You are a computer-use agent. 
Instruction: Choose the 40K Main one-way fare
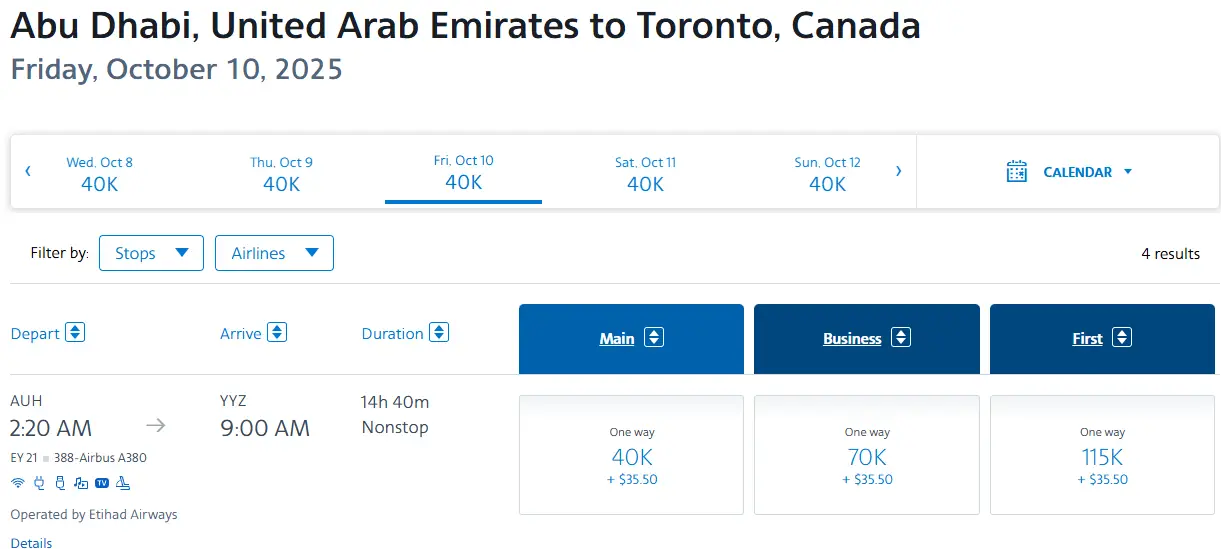tap(631, 455)
